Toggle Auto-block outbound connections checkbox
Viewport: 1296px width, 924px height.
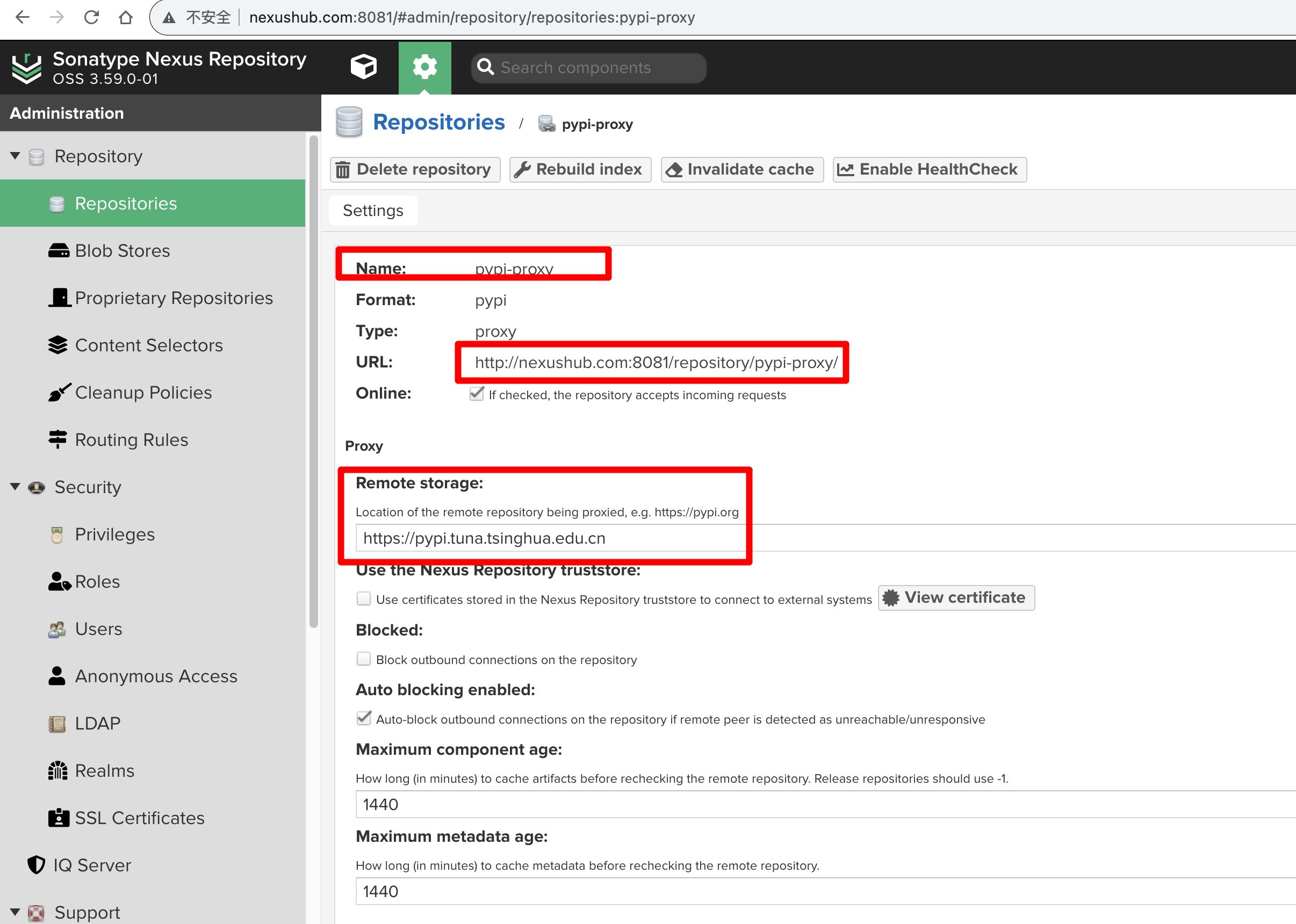pyautogui.click(x=364, y=719)
